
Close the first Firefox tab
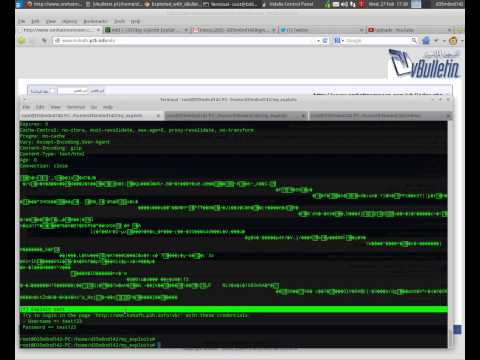tap(98, 30)
